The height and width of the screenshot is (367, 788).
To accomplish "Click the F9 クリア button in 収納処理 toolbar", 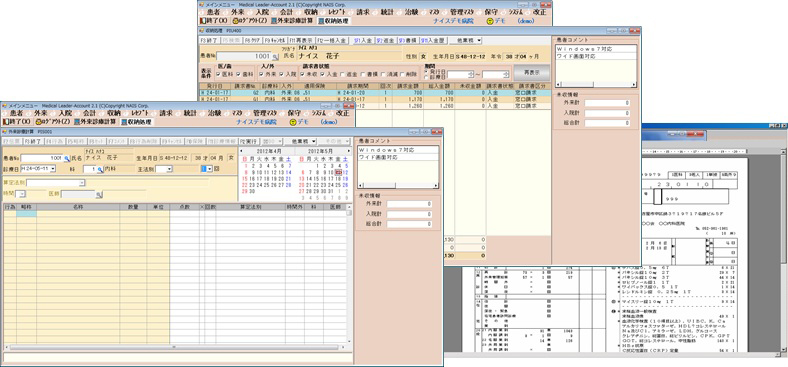I will [252, 40].
